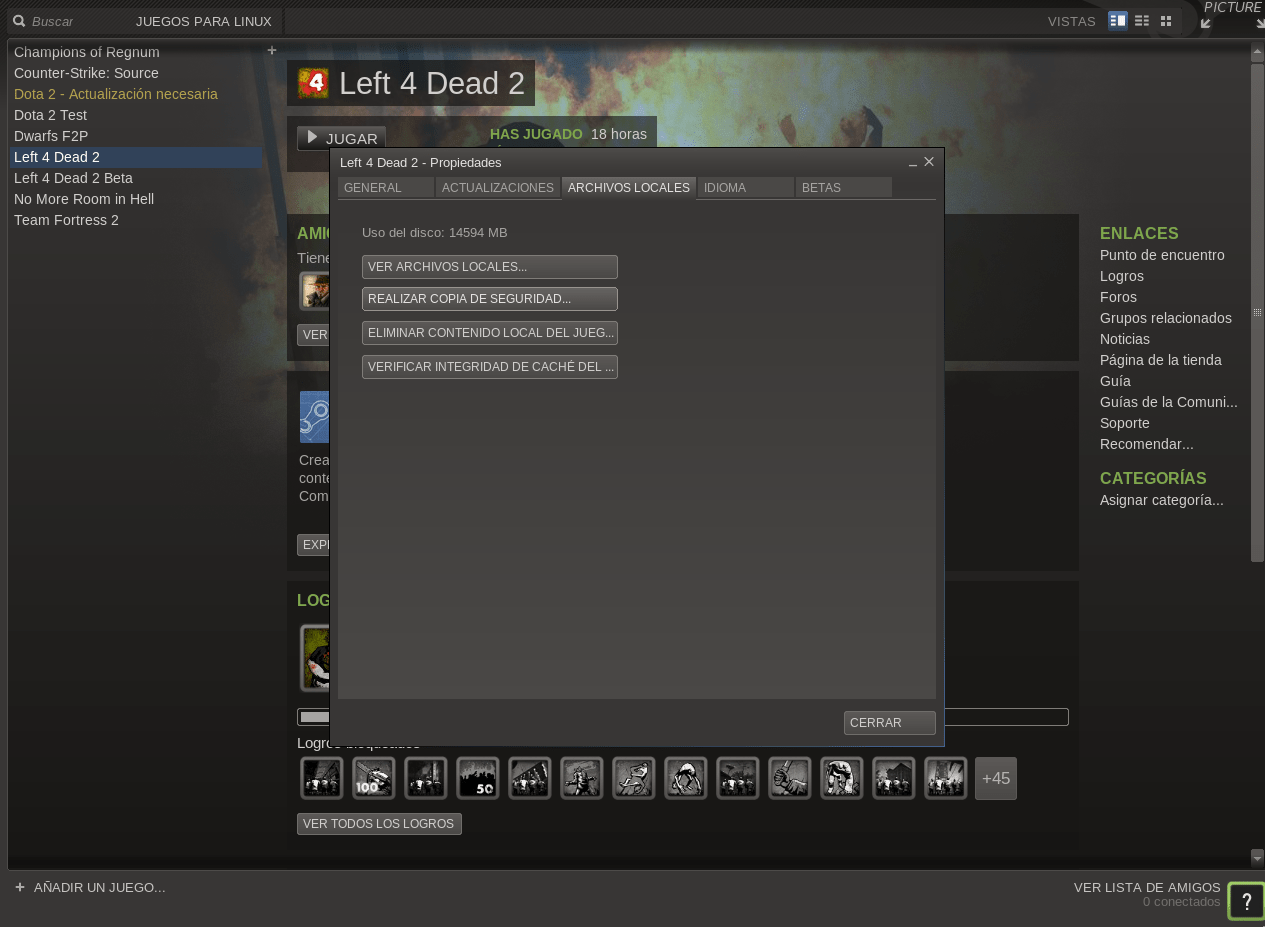Click the scrollbar down arrow
Viewport: 1265px width, 927px height.
1258,857
